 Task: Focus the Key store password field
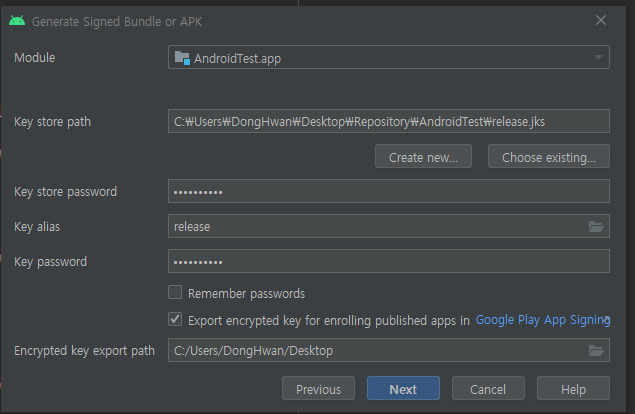coord(389,191)
